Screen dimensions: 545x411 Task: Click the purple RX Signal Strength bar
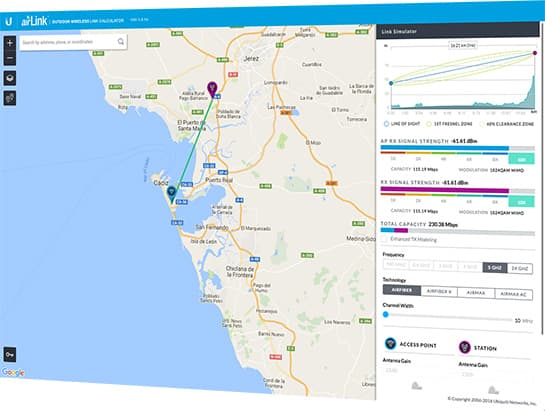tap(445, 190)
